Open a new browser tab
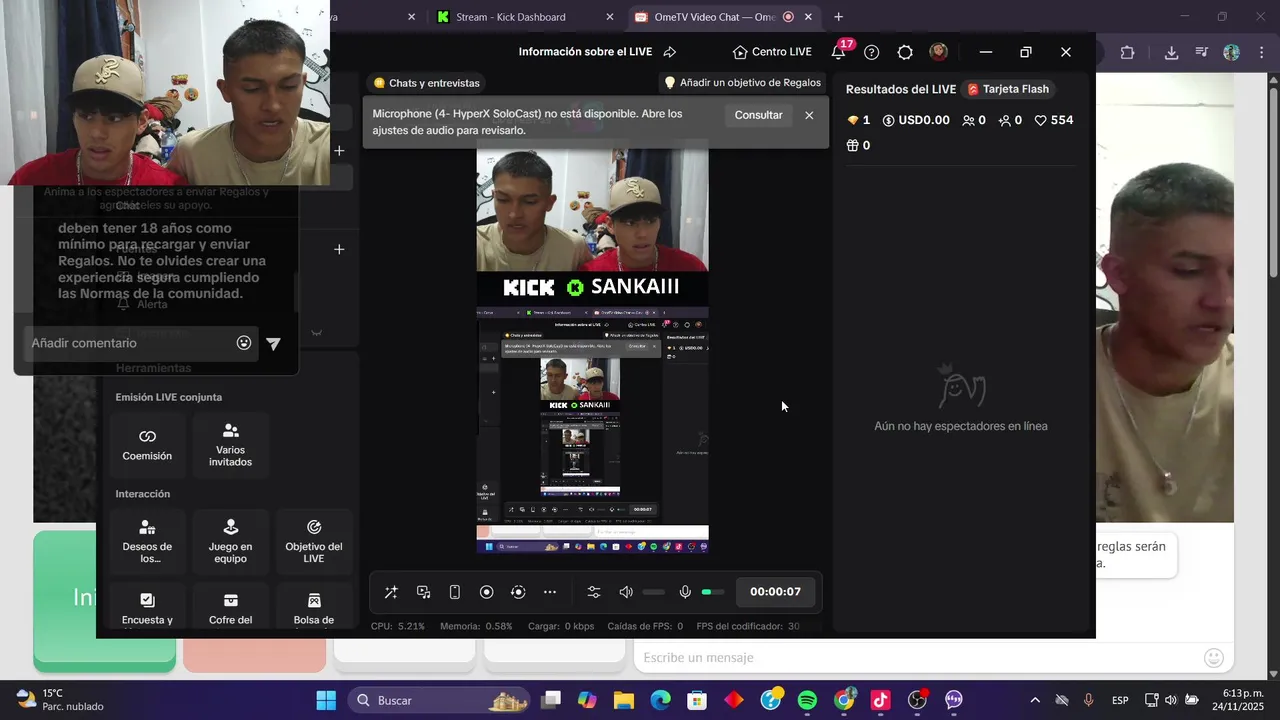The image size is (1280, 720). (838, 17)
